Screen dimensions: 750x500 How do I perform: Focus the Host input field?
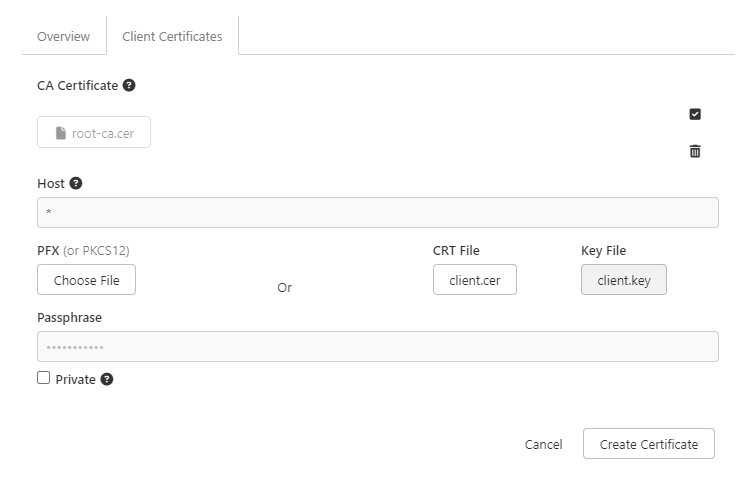[377, 212]
